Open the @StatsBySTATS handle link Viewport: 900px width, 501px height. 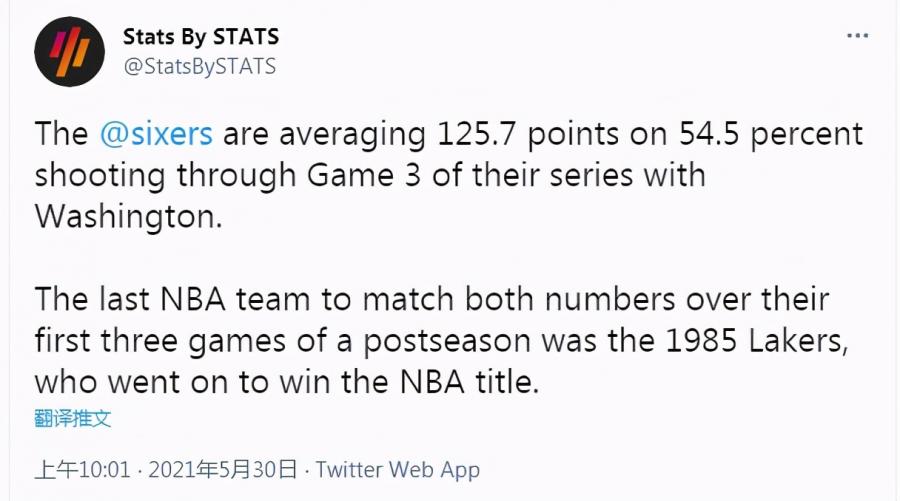200,66
